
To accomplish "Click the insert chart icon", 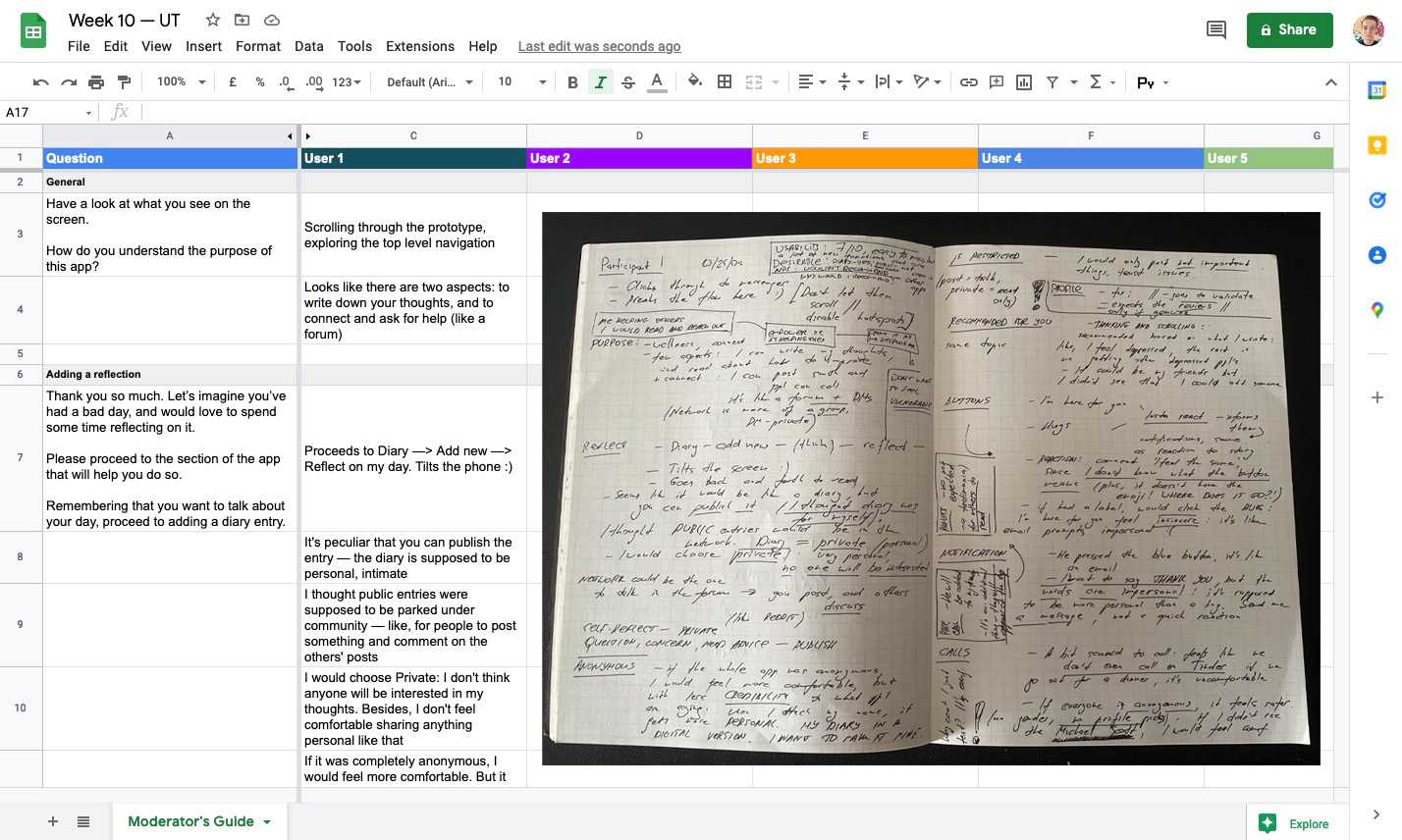I will click(x=1024, y=82).
